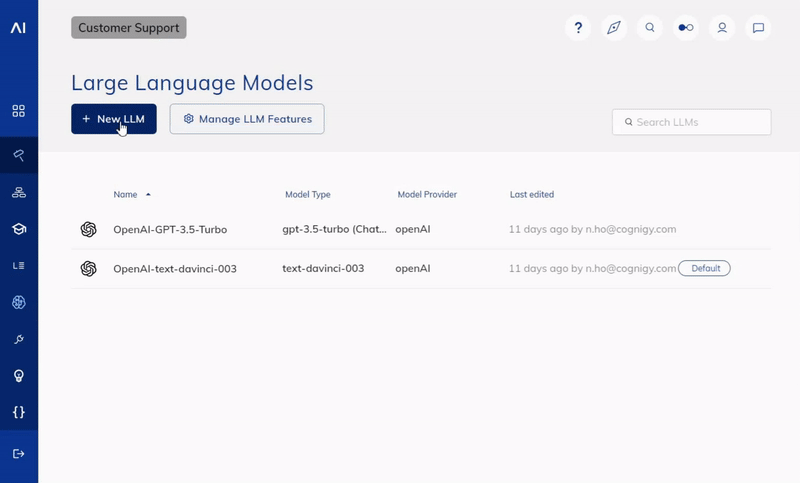The image size is (800, 483).
Task: Click last edited text of text-davinci-003 row
Action: pos(592,268)
